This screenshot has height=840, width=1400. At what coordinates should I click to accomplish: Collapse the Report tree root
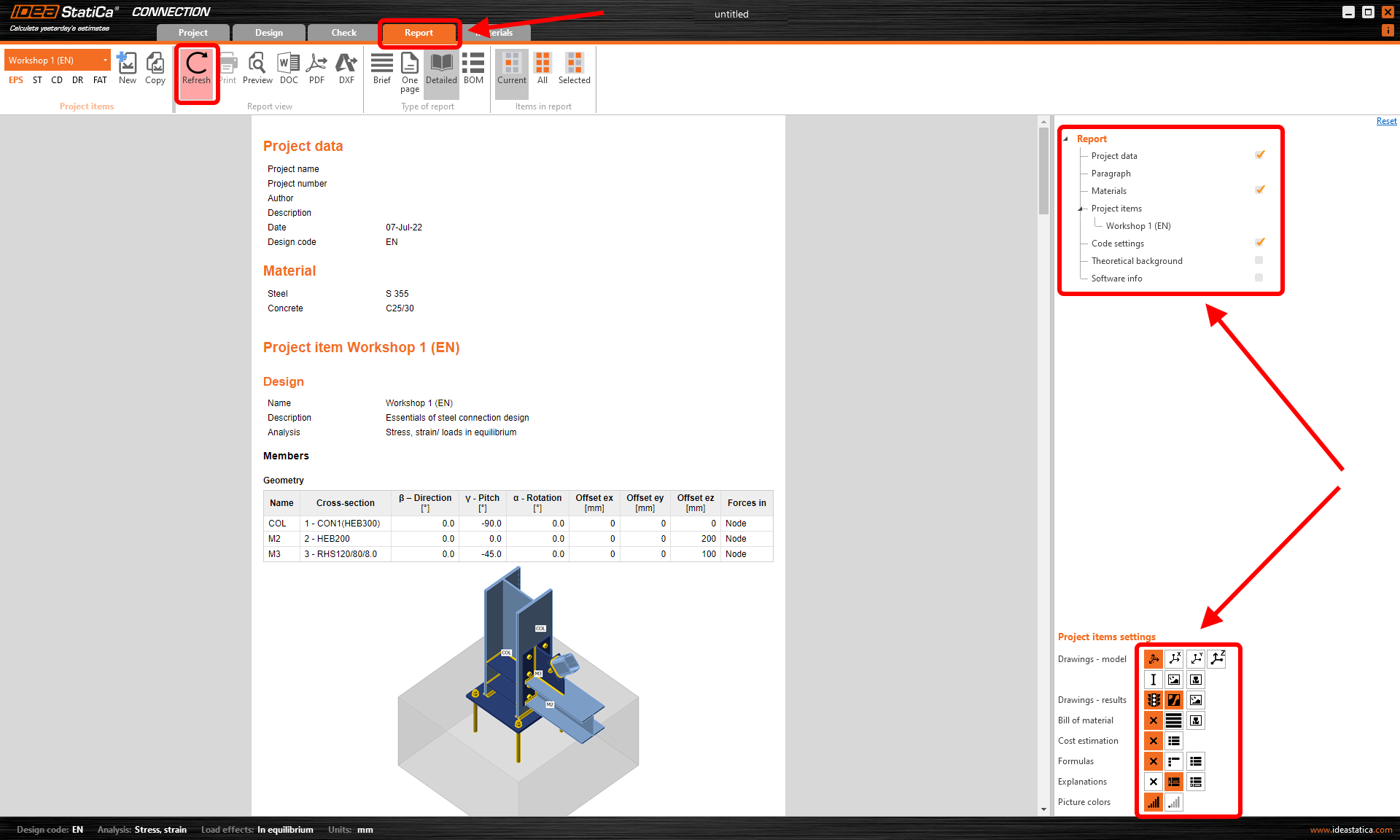(x=1066, y=139)
